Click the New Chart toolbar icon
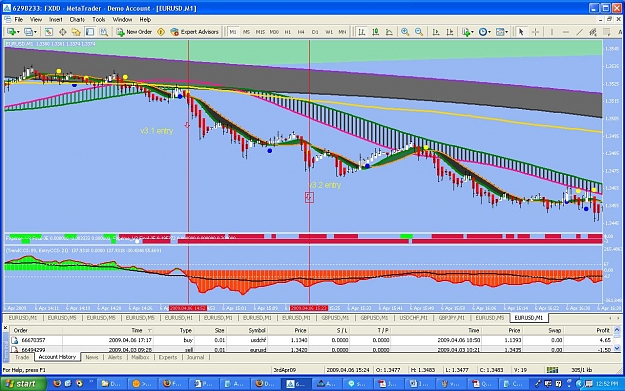 point(11,32)
